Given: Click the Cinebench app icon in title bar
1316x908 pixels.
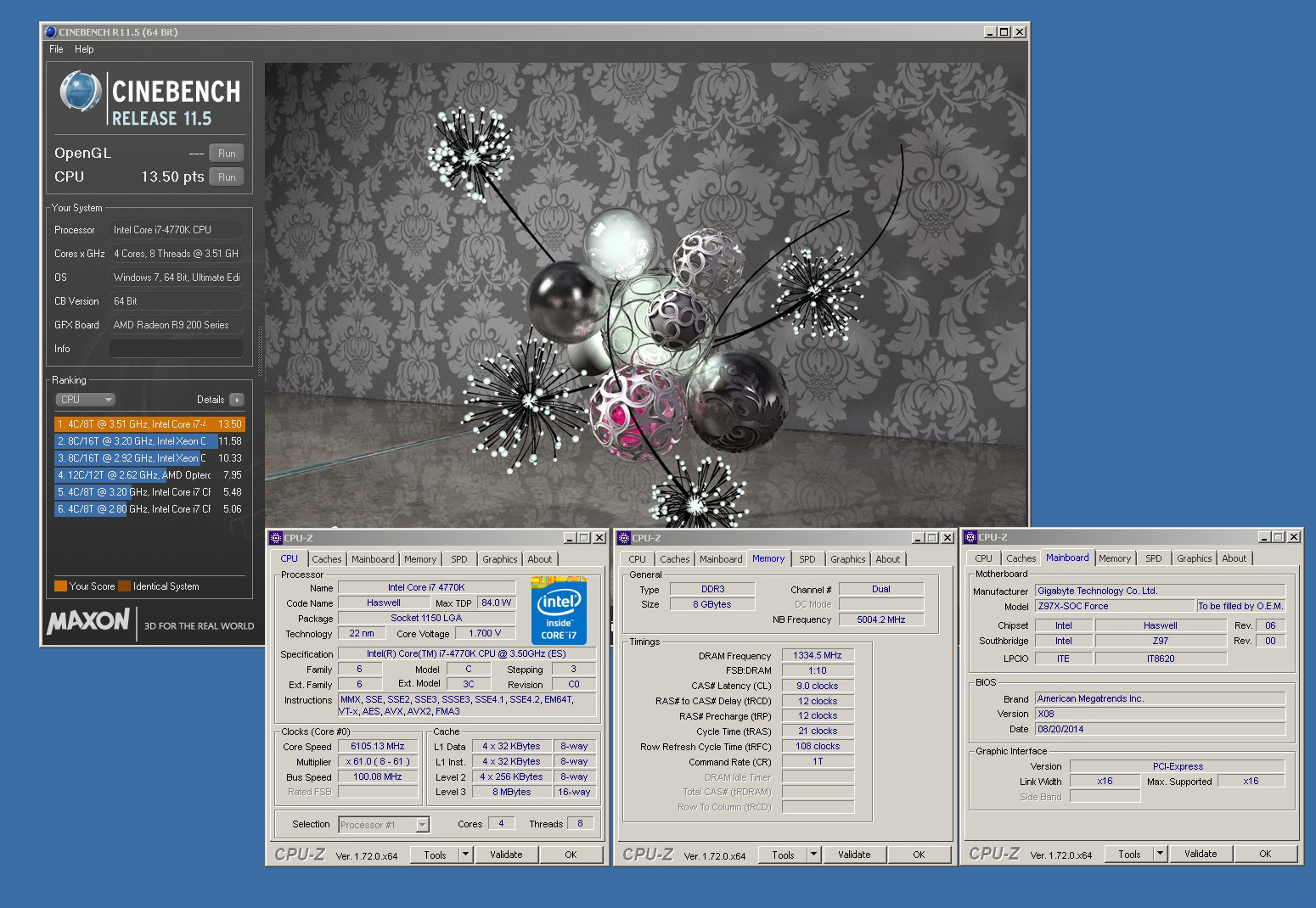Looking at the screenshot, I should (x=50, y=32).
